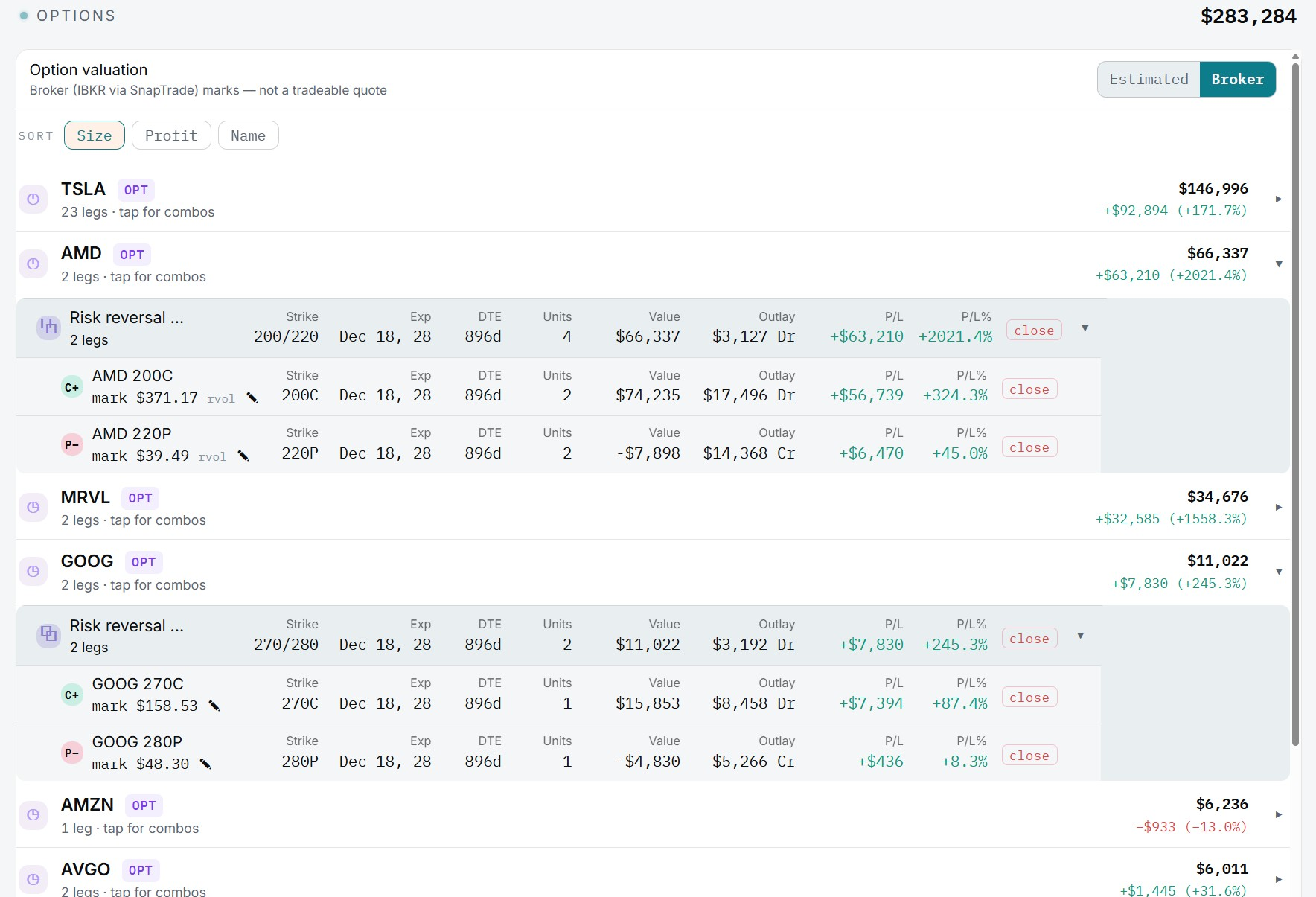Viewport: 1316px width, 897px height.
Task: Click the total value $283,284
Action: [1248, 16]
